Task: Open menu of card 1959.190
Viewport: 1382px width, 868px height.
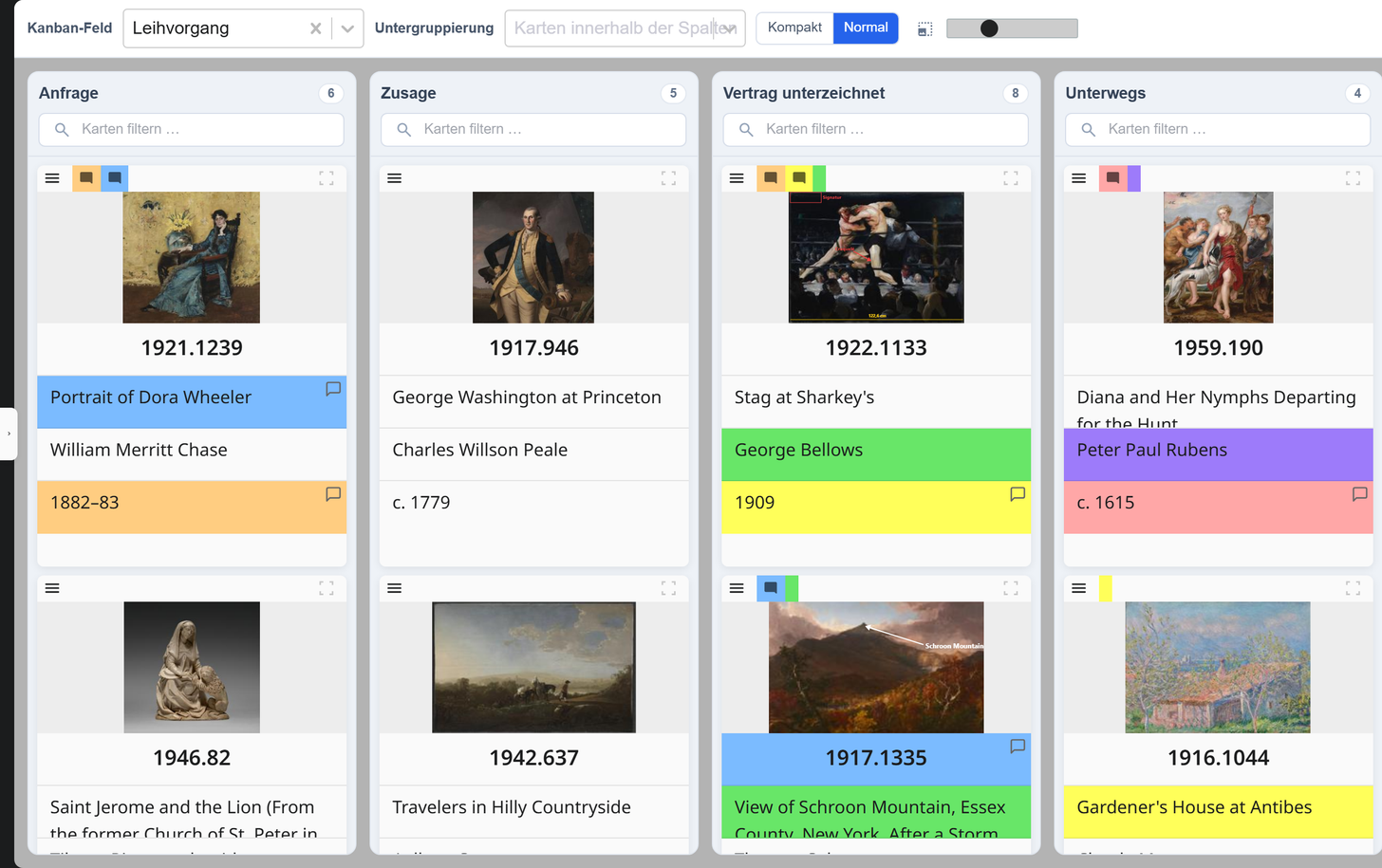Action: click(1079, 178)
